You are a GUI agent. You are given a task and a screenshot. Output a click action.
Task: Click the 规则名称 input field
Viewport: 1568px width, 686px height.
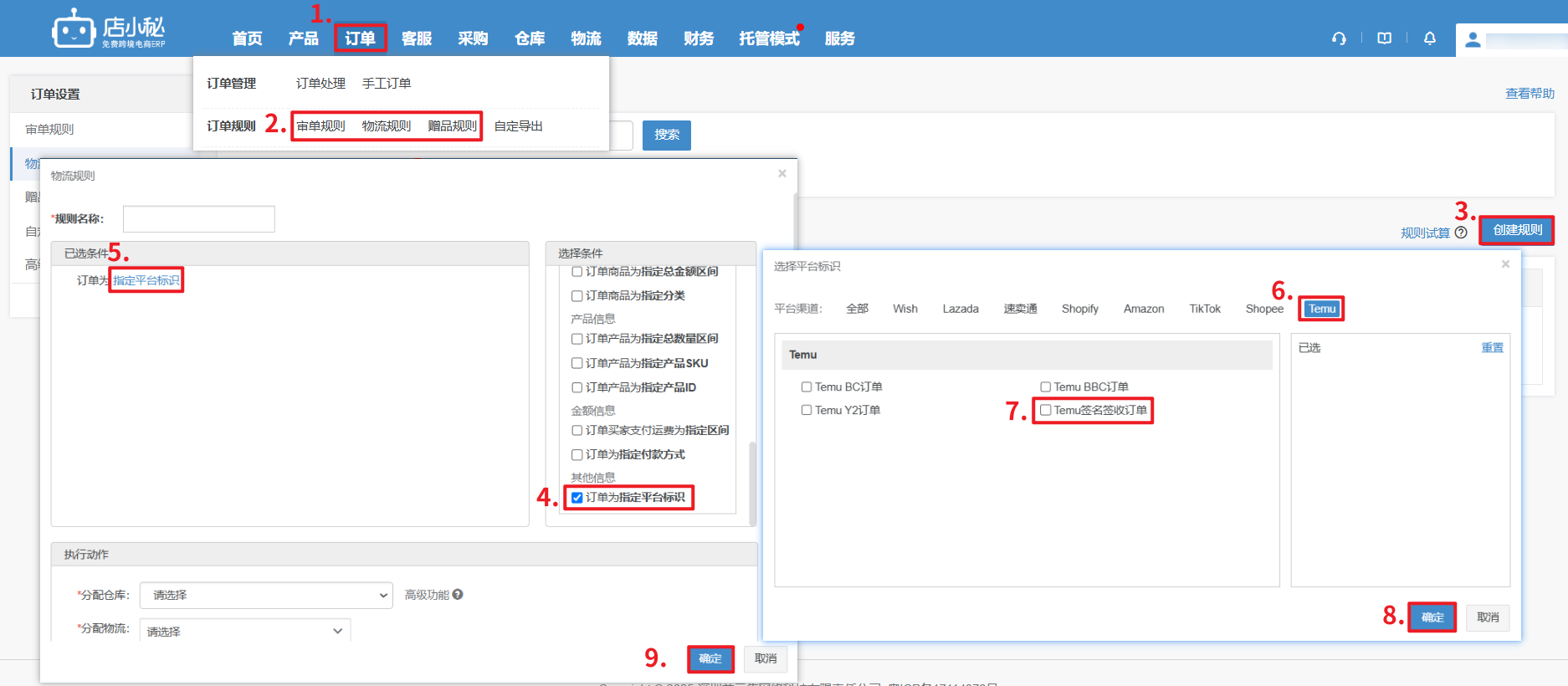199,219
